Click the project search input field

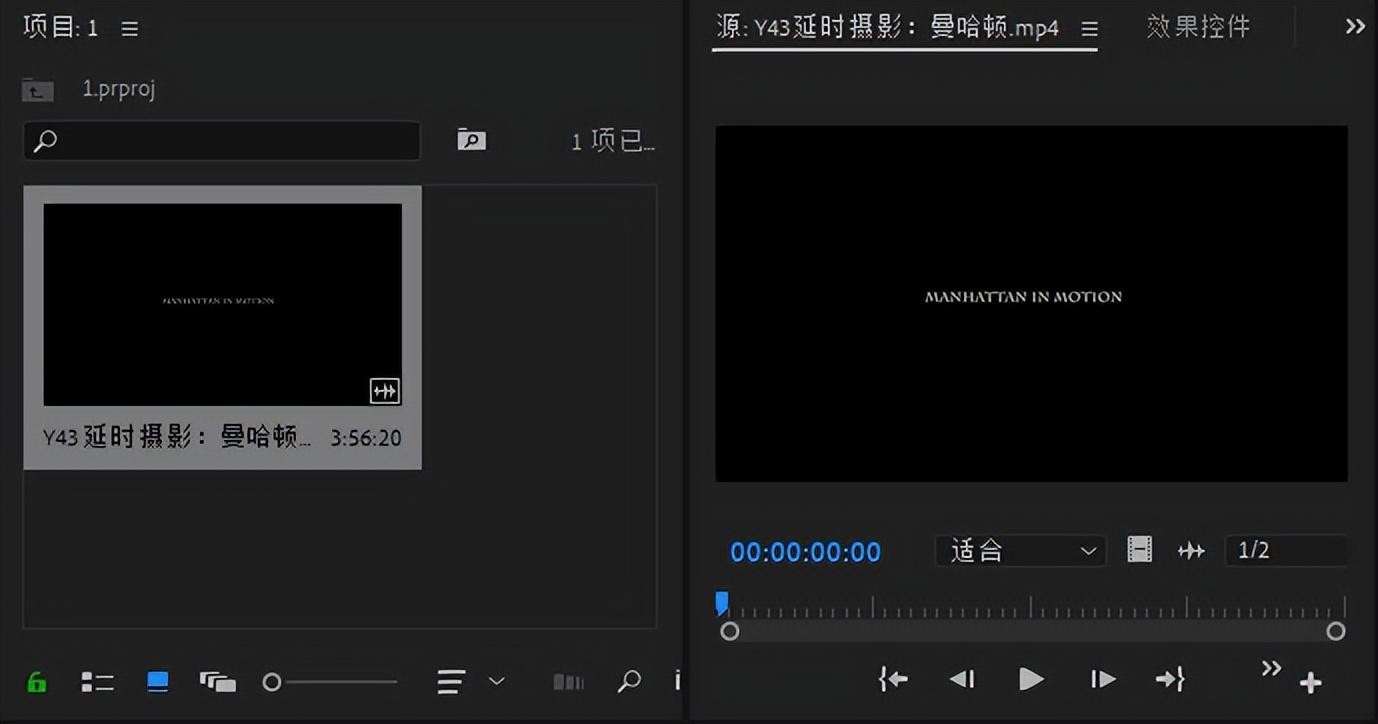coord(222,141)
